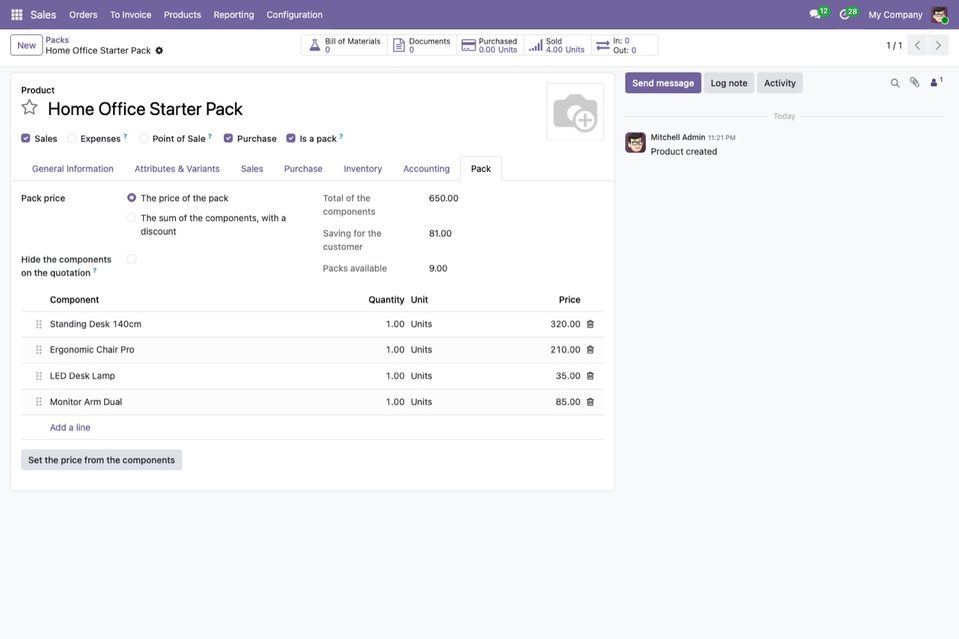Open the Accounting tab
Viewport: 959px width, 639px height.
(426, 169)
